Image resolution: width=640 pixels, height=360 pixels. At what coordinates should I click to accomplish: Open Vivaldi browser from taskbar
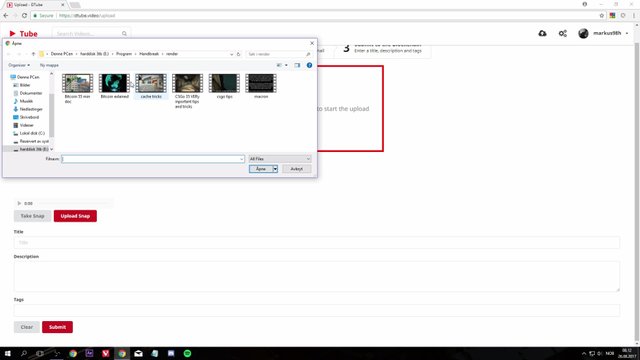pyautogui.click(x=106, y=353)
